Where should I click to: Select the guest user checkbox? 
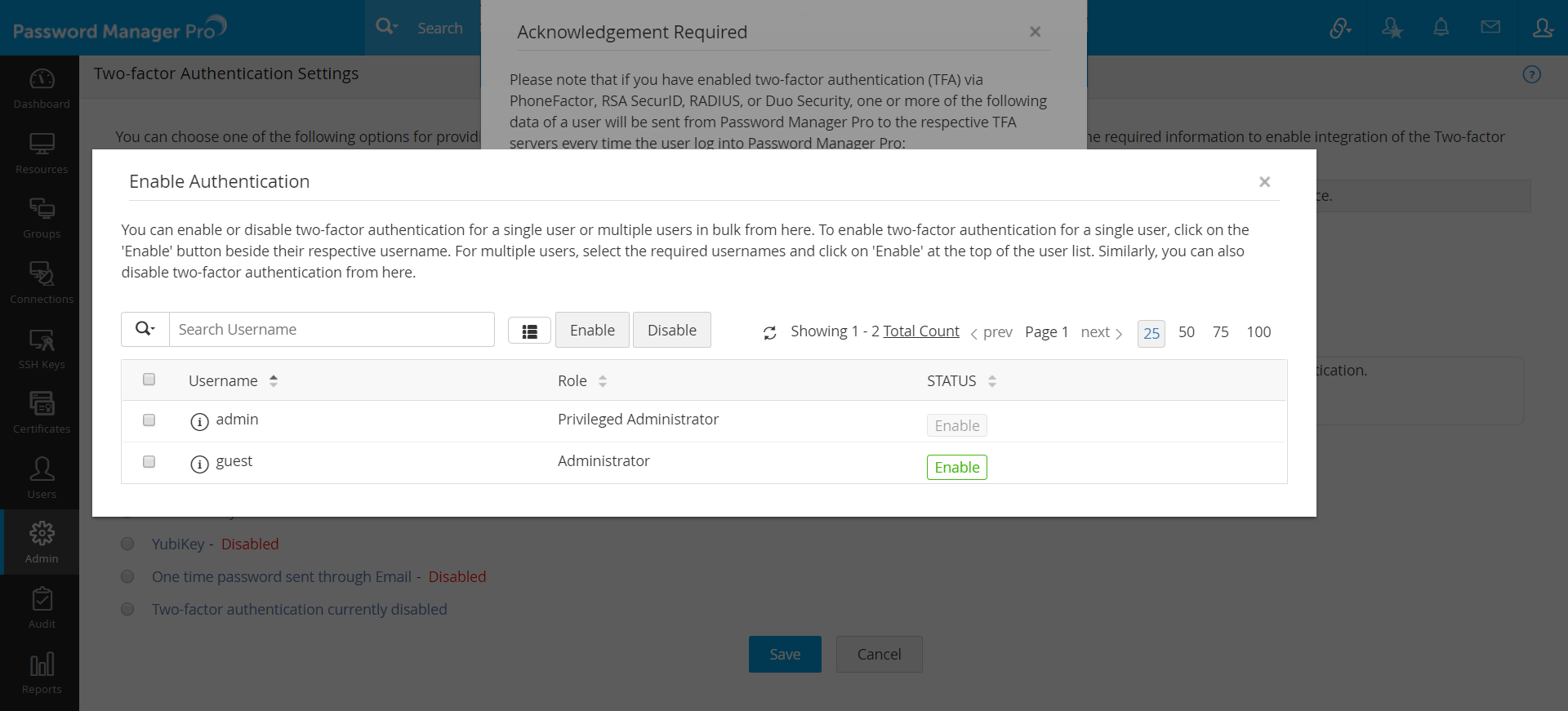click(x=149, y=462)
